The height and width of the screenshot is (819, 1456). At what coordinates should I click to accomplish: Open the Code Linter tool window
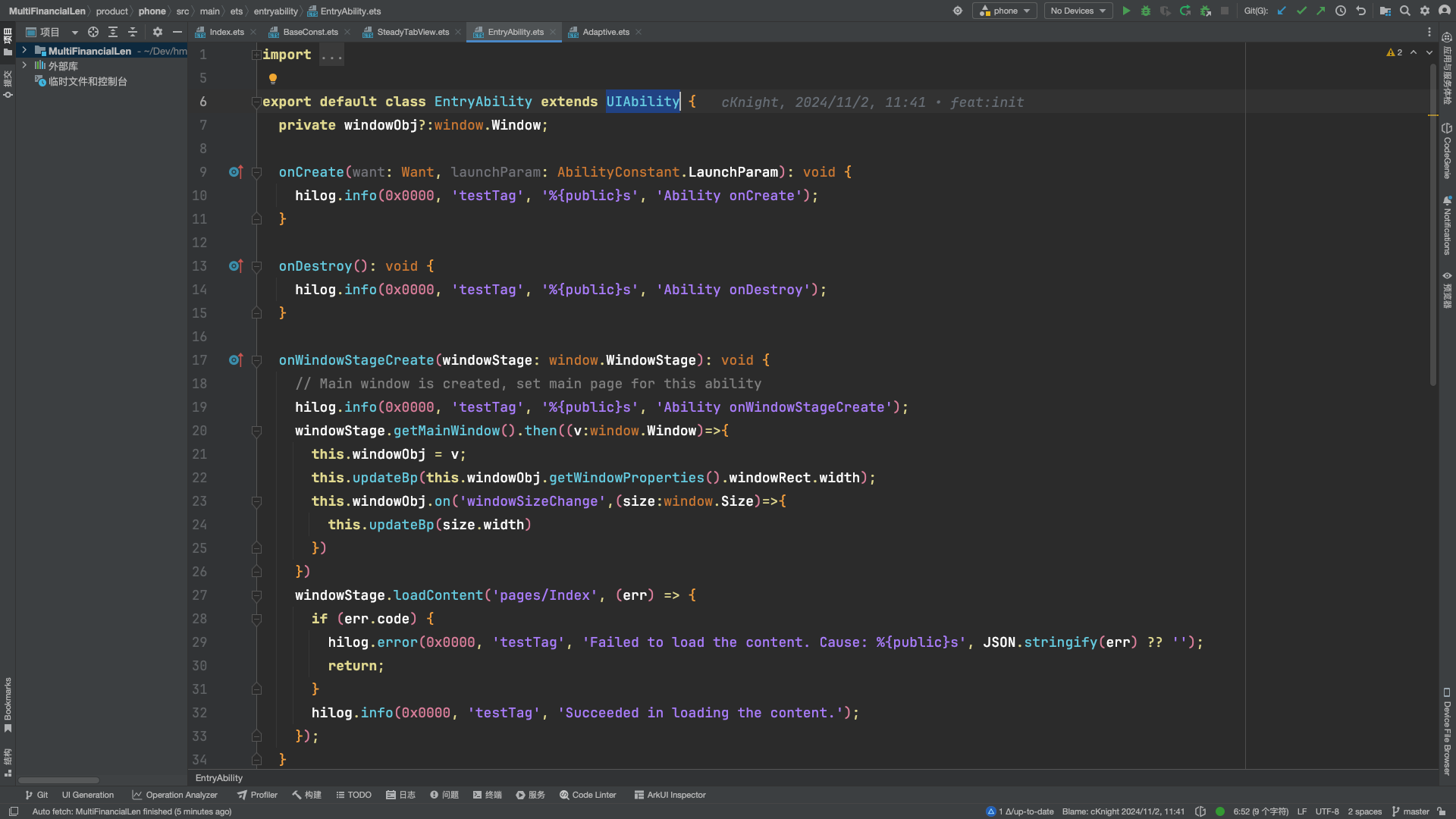click(x=588, y=795)
